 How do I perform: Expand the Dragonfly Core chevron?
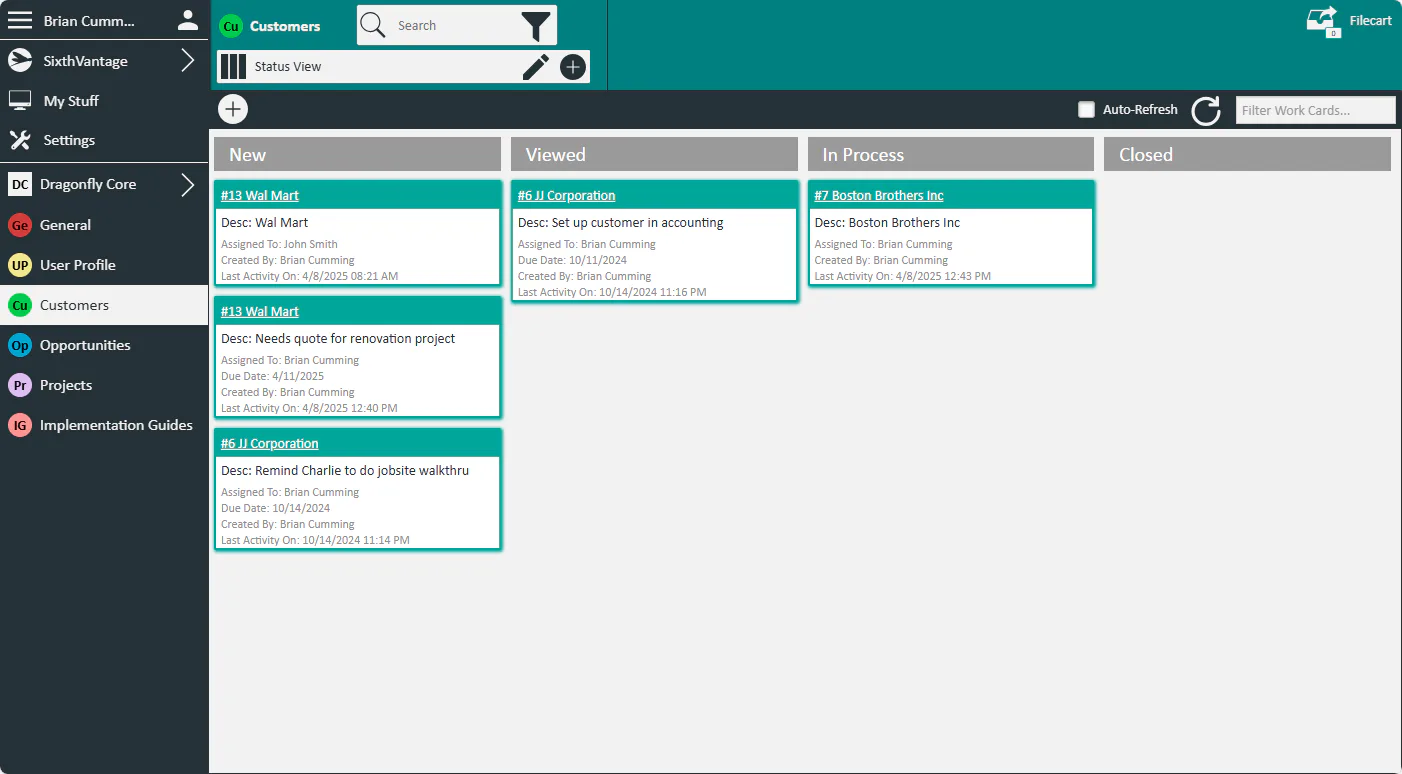click(x=188, y=184)
